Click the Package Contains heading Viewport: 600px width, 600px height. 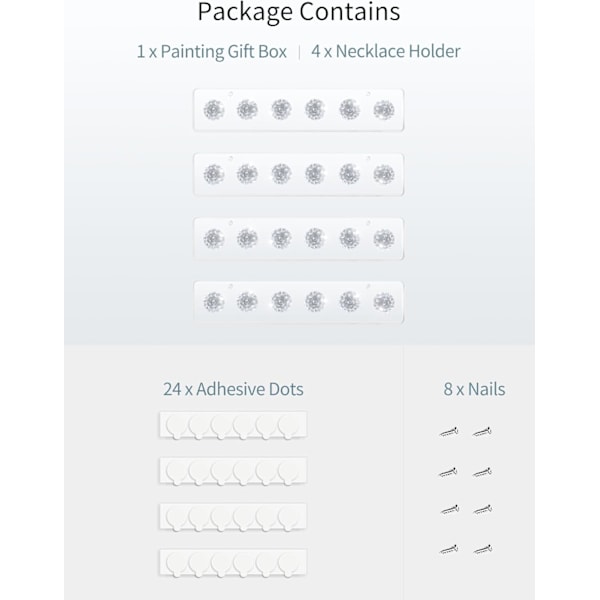299,12
